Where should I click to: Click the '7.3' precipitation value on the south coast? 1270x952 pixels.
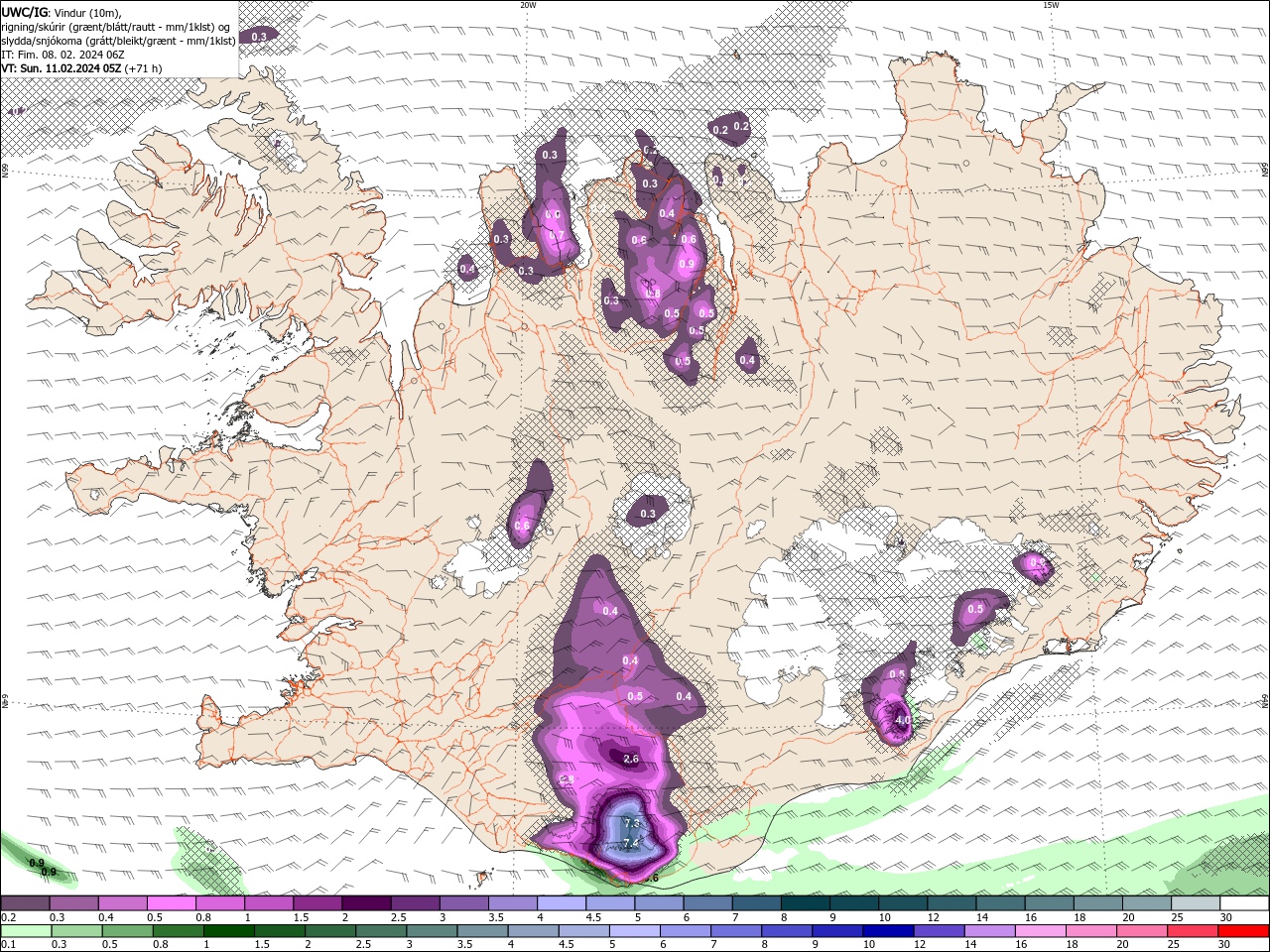pyautogui.click(x=633, y=824)
